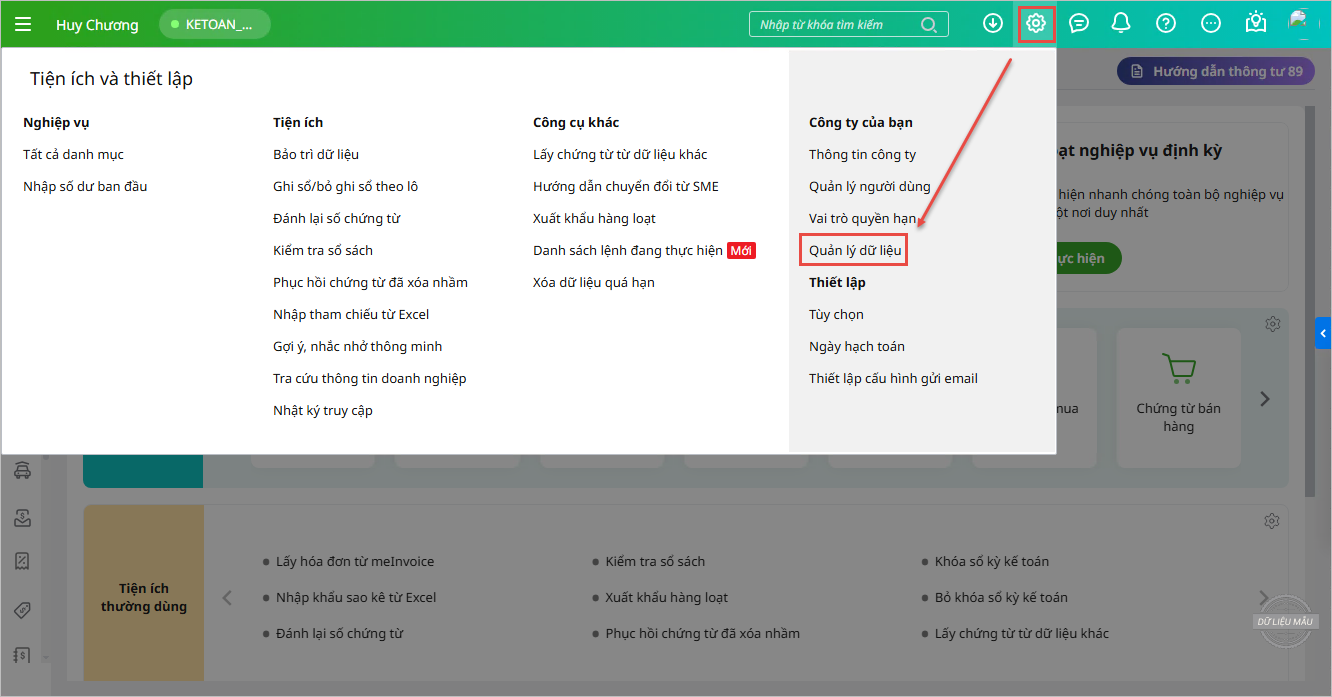Click the download arrow icon in header
Viewport: 1332px width, 697px height.
point(993,23)
